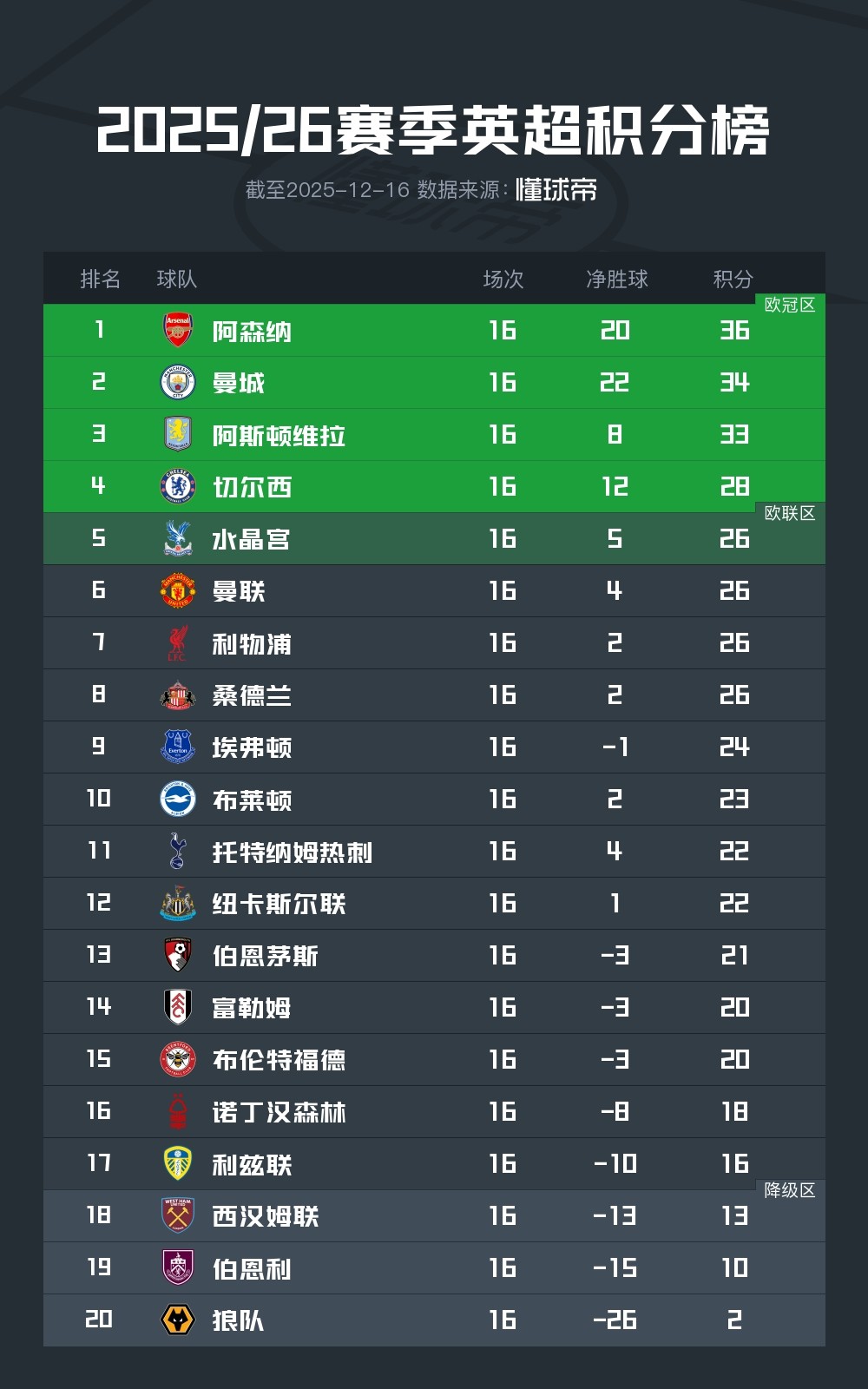
Task: Click the Manchester City badge
Action: 178,382
